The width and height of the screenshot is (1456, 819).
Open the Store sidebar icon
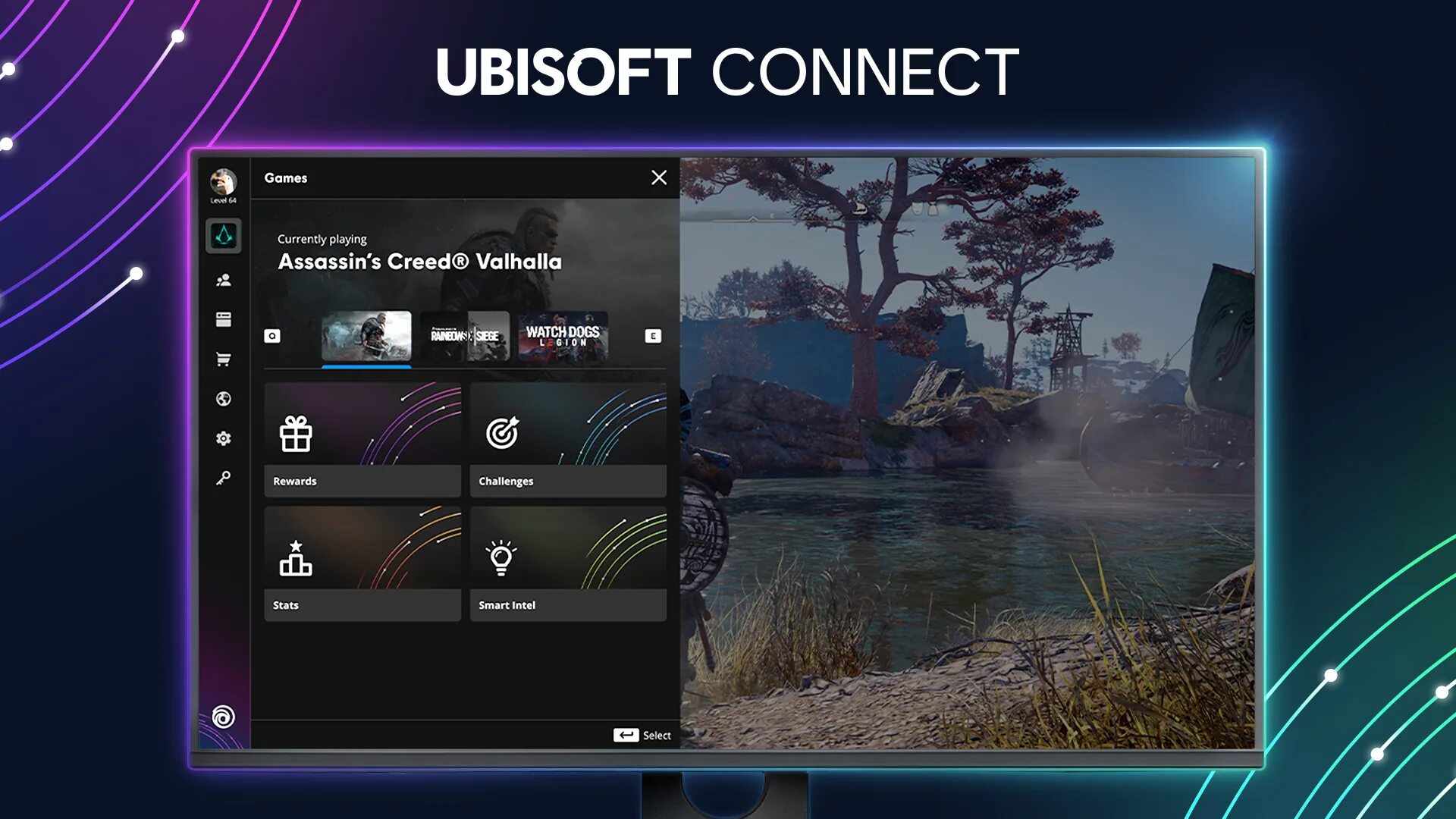(x=222, y=359)
